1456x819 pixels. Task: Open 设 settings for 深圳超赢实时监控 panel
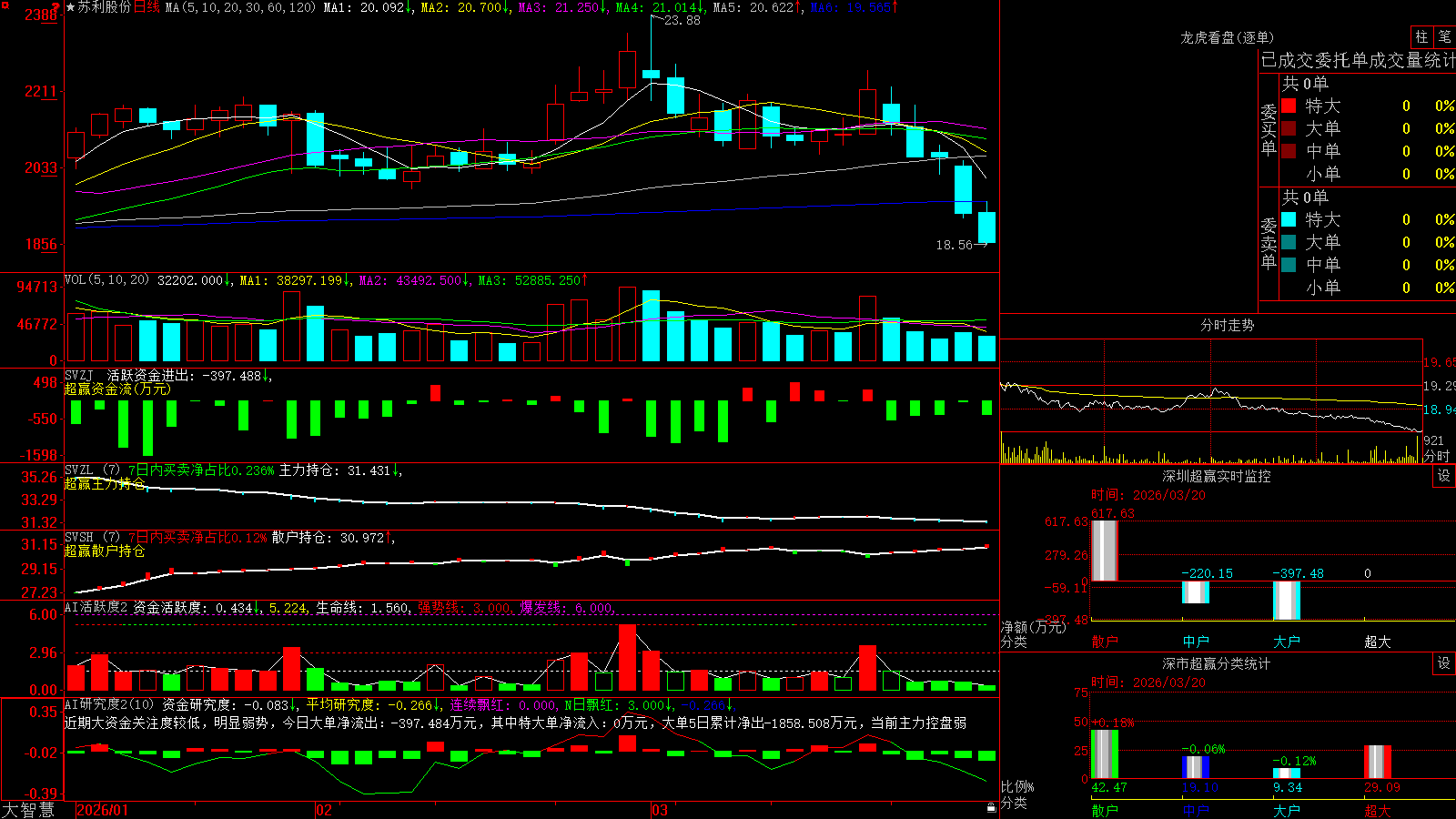pyautogui.click(x=1444, y=476)
